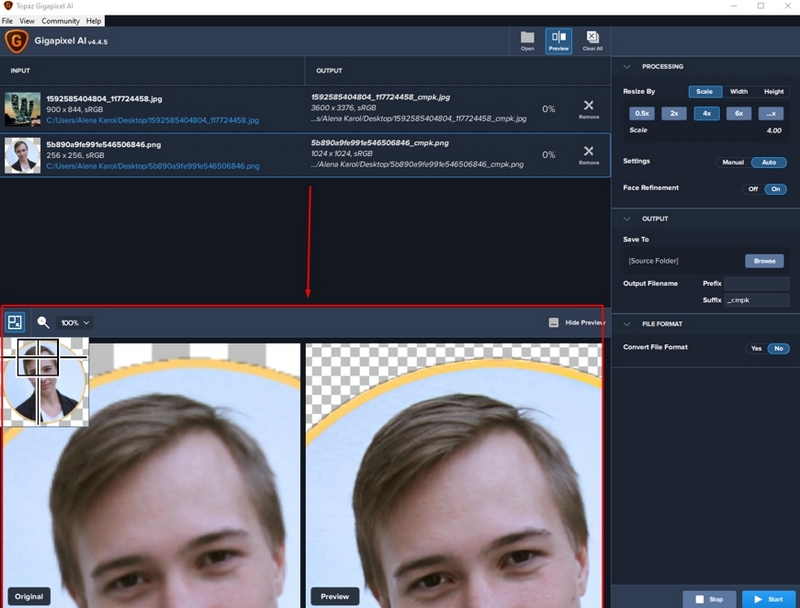Screen dimensions: 800x608
Task: Toggle the Preview toolbar icon
Action: 559,40
